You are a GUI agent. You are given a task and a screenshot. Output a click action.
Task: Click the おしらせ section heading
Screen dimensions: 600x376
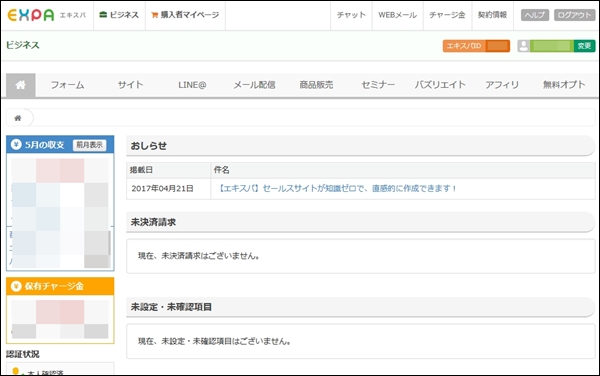tap(148, 146)
